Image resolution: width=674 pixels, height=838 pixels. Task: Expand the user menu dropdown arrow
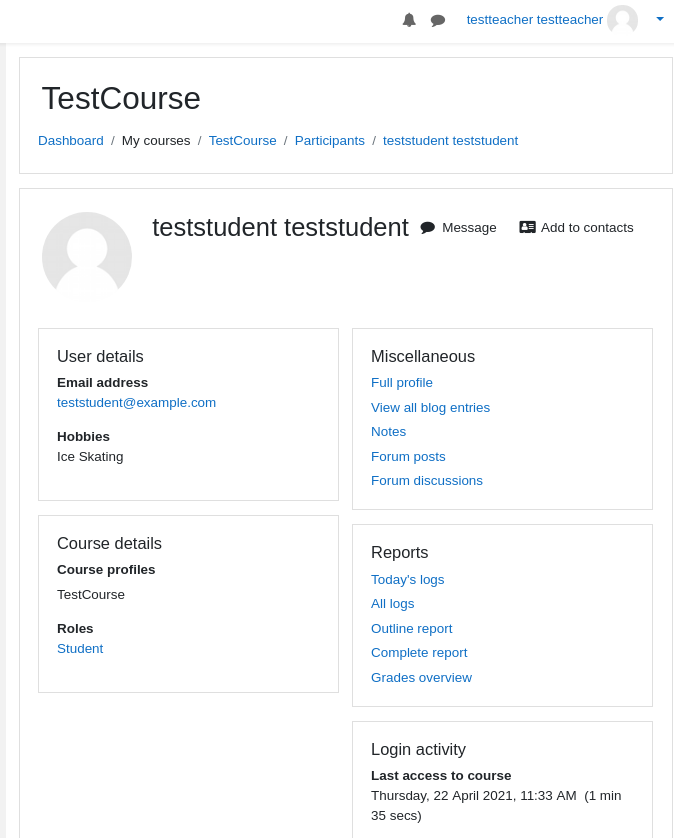pyautogui.click(x=660, y=19)
